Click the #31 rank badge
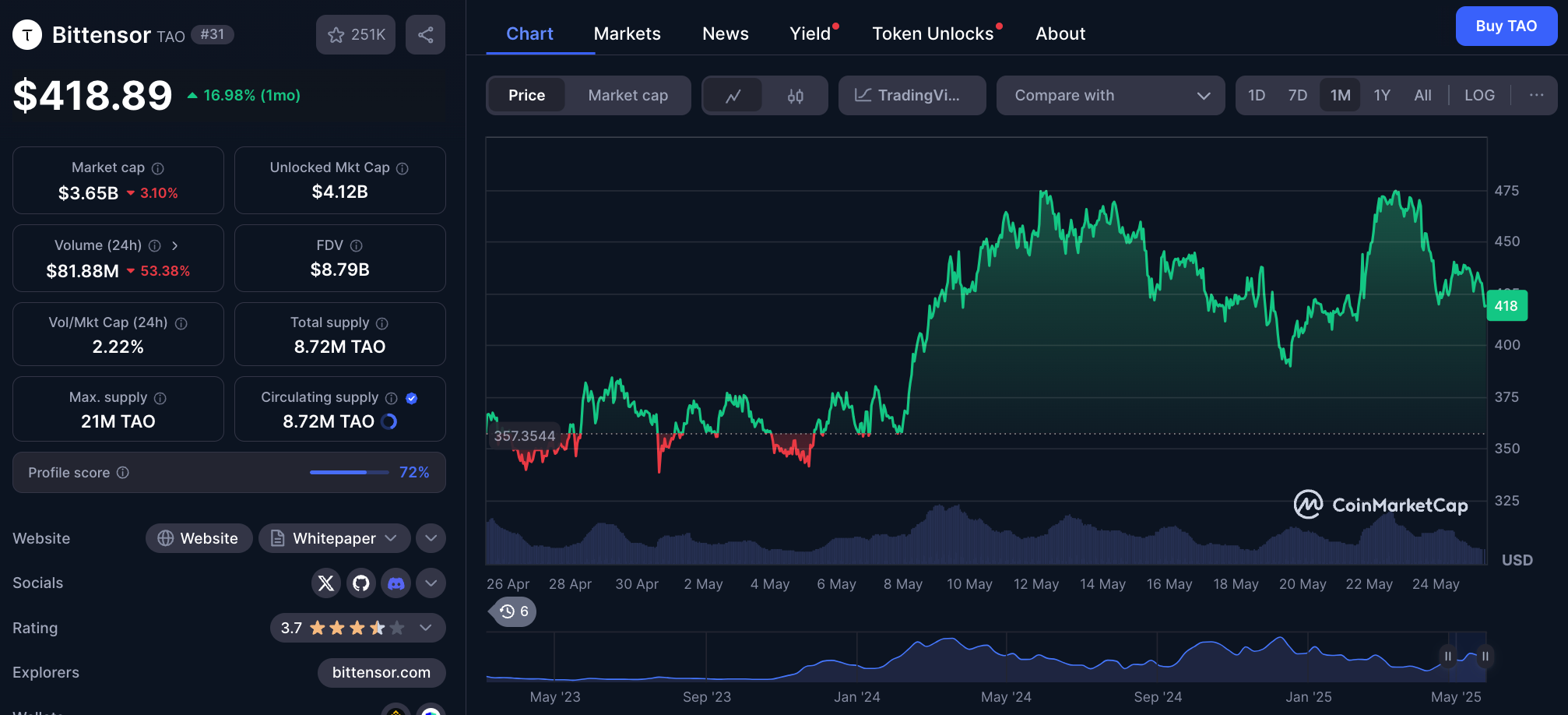 coord(213,34)
